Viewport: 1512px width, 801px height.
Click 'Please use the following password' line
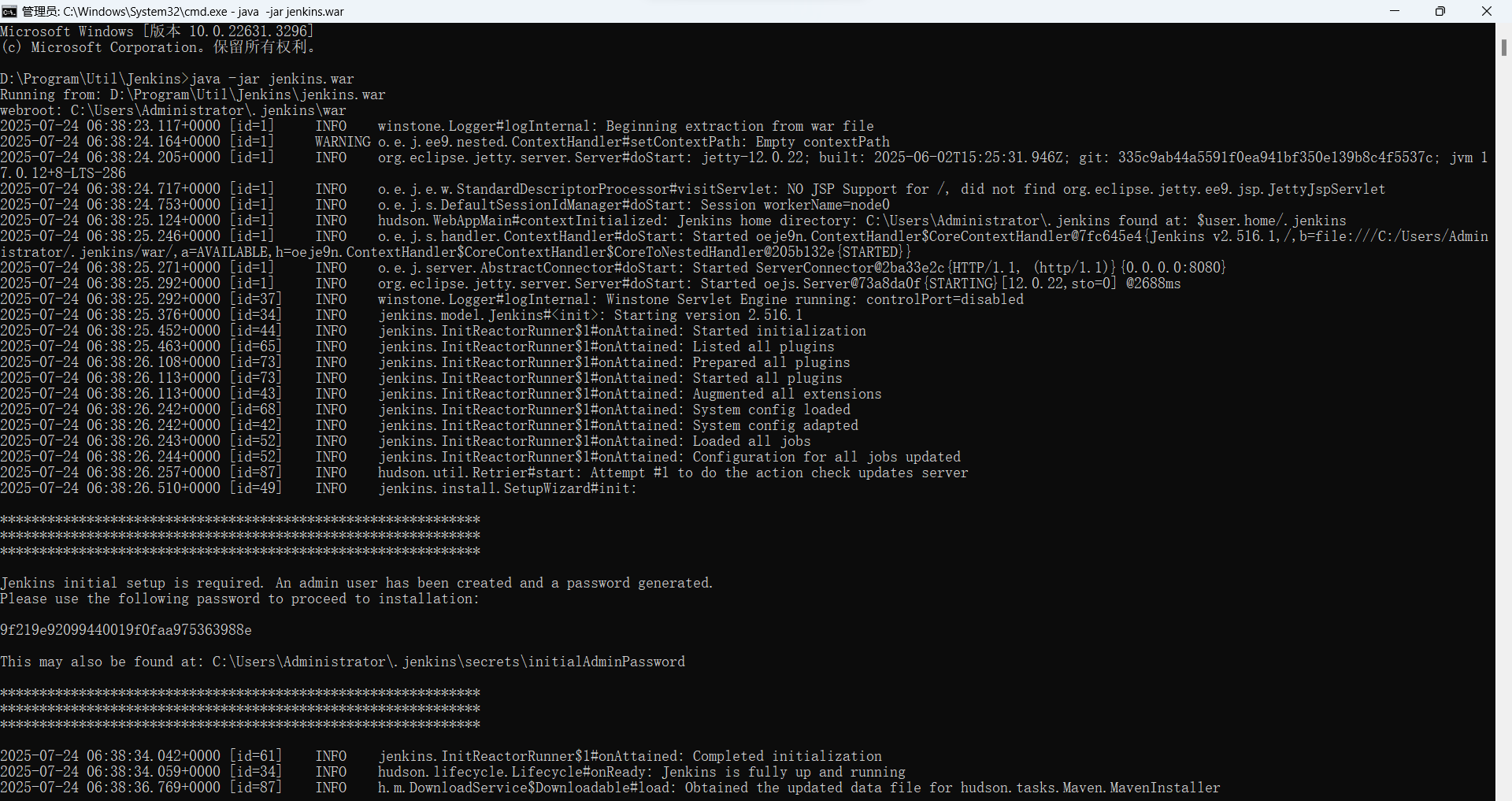[240, 599]
